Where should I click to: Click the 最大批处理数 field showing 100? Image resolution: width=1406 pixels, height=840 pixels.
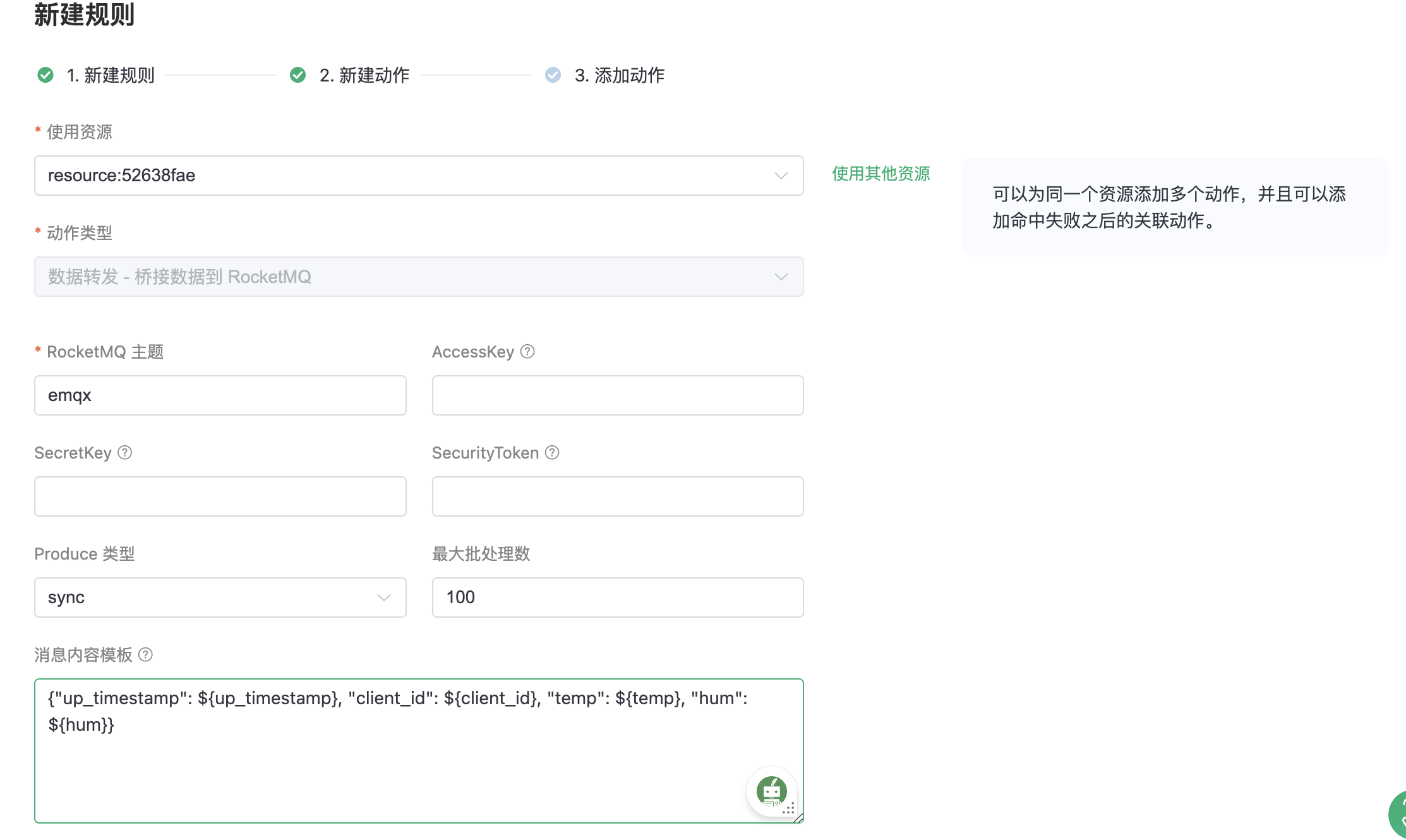(x=617, y=597)
